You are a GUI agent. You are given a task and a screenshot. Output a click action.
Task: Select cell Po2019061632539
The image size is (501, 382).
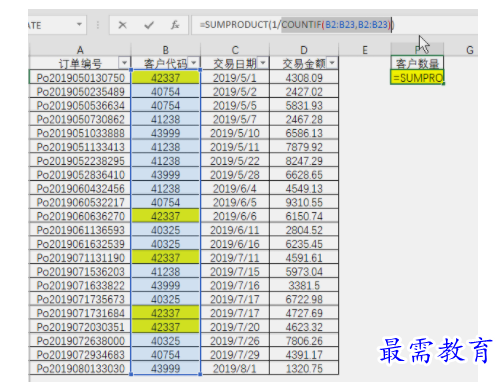80,244
